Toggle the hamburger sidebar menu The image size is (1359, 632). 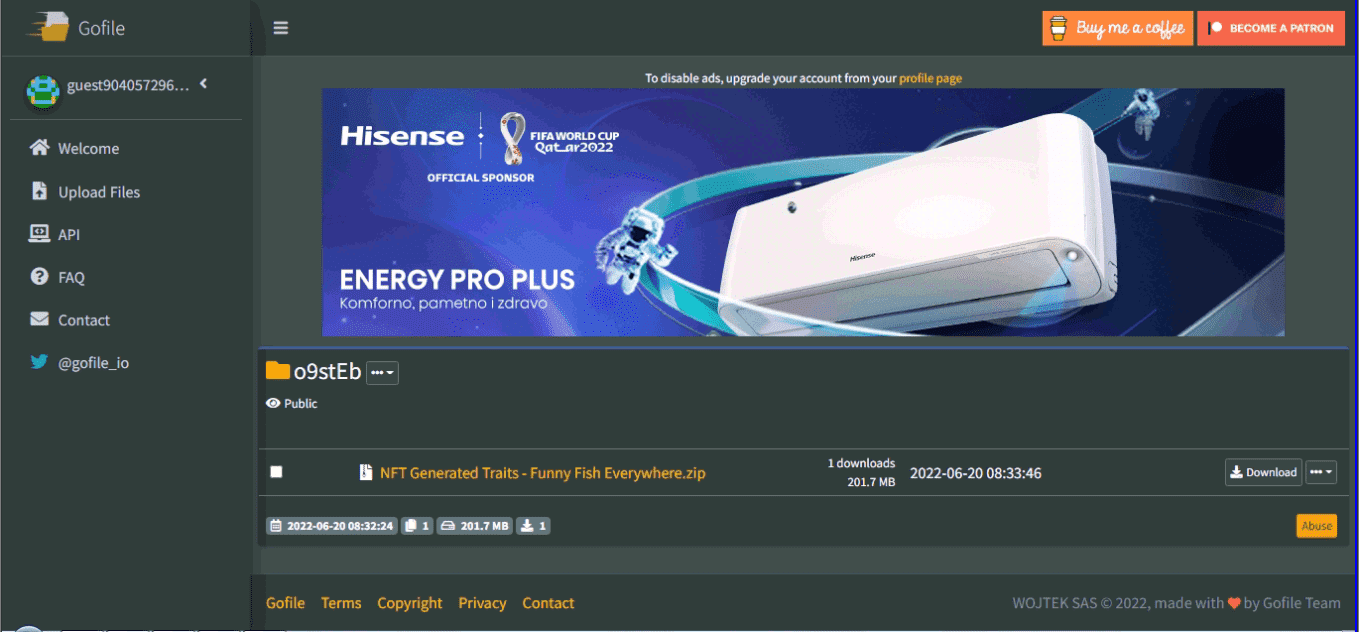point(281,28)
